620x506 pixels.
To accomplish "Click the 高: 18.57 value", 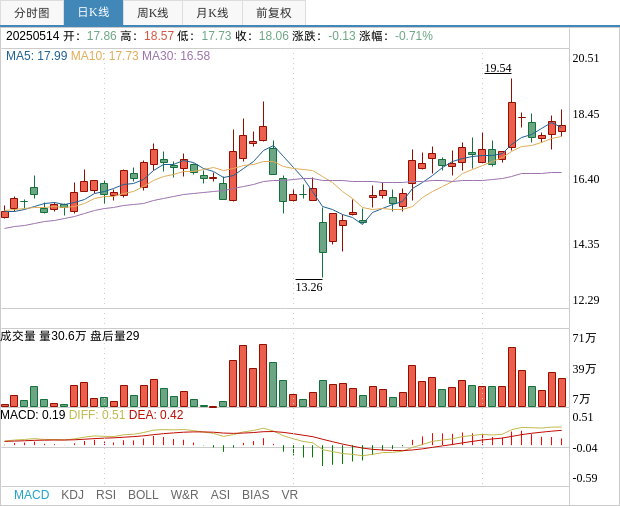I will point(147,36).
